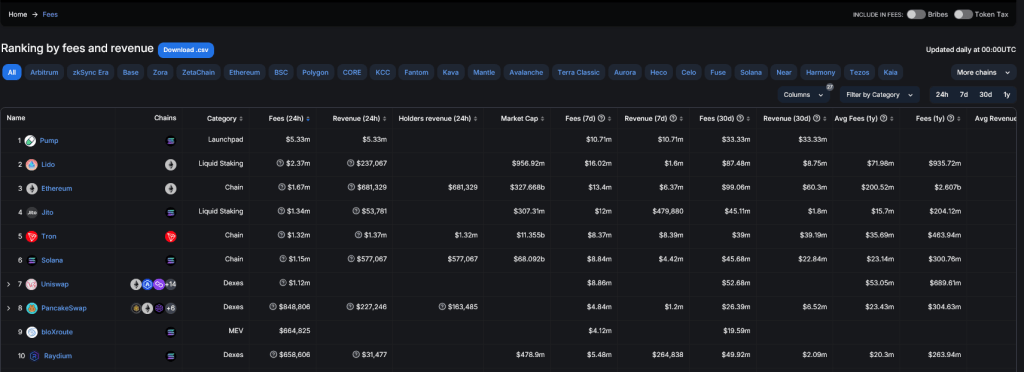Open the Columns selector dropdown
Image resolution: width=1024 pixels, height=372 pixels.
coord(803,95)
